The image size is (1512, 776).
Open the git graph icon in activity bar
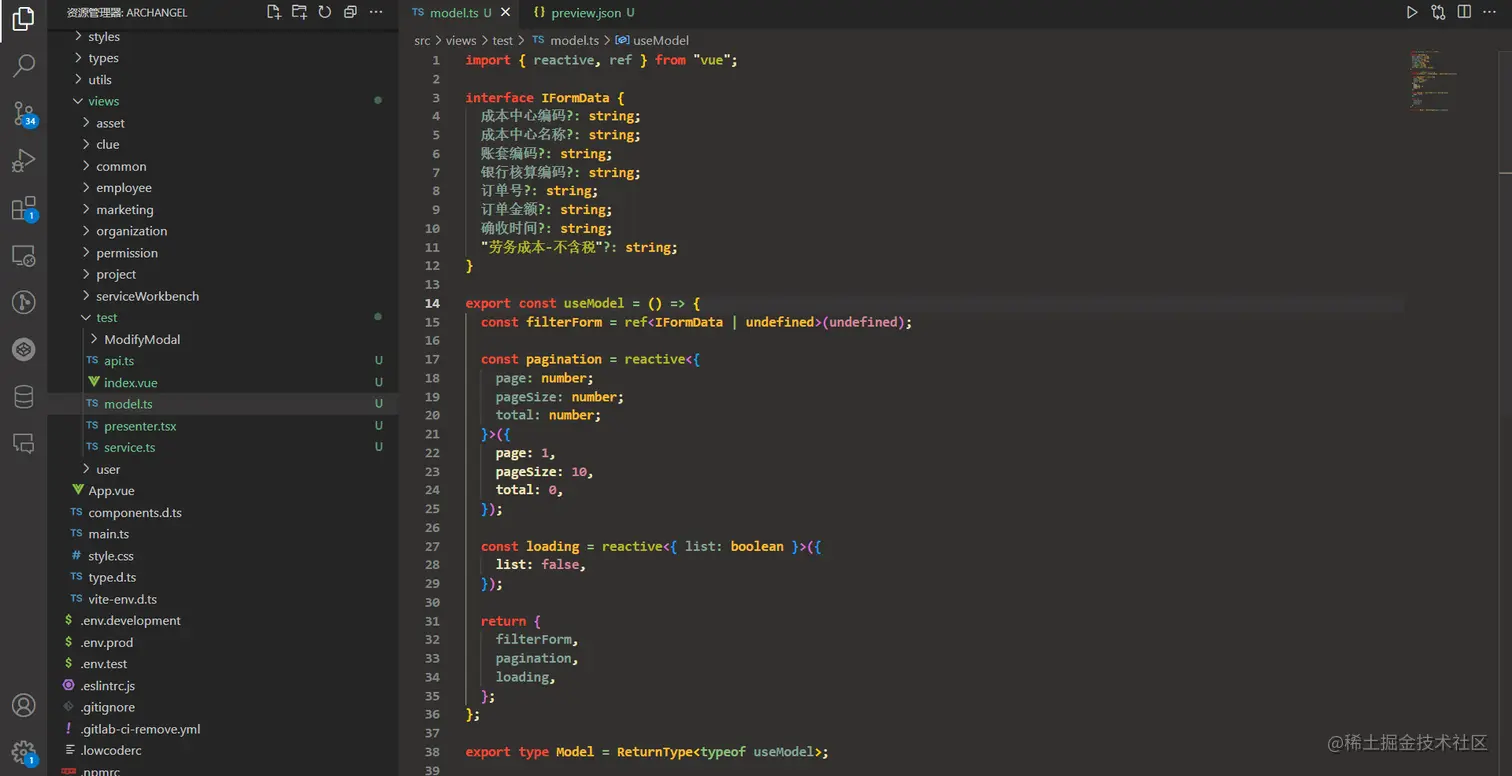(23, 302)
